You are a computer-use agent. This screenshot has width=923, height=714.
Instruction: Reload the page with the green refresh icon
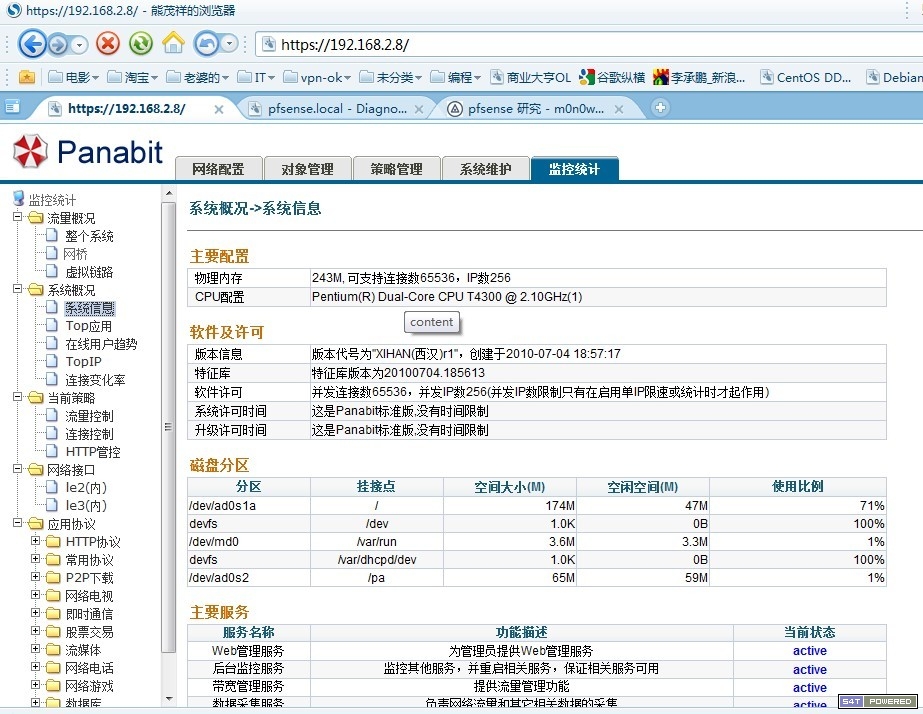pos(141,43)
